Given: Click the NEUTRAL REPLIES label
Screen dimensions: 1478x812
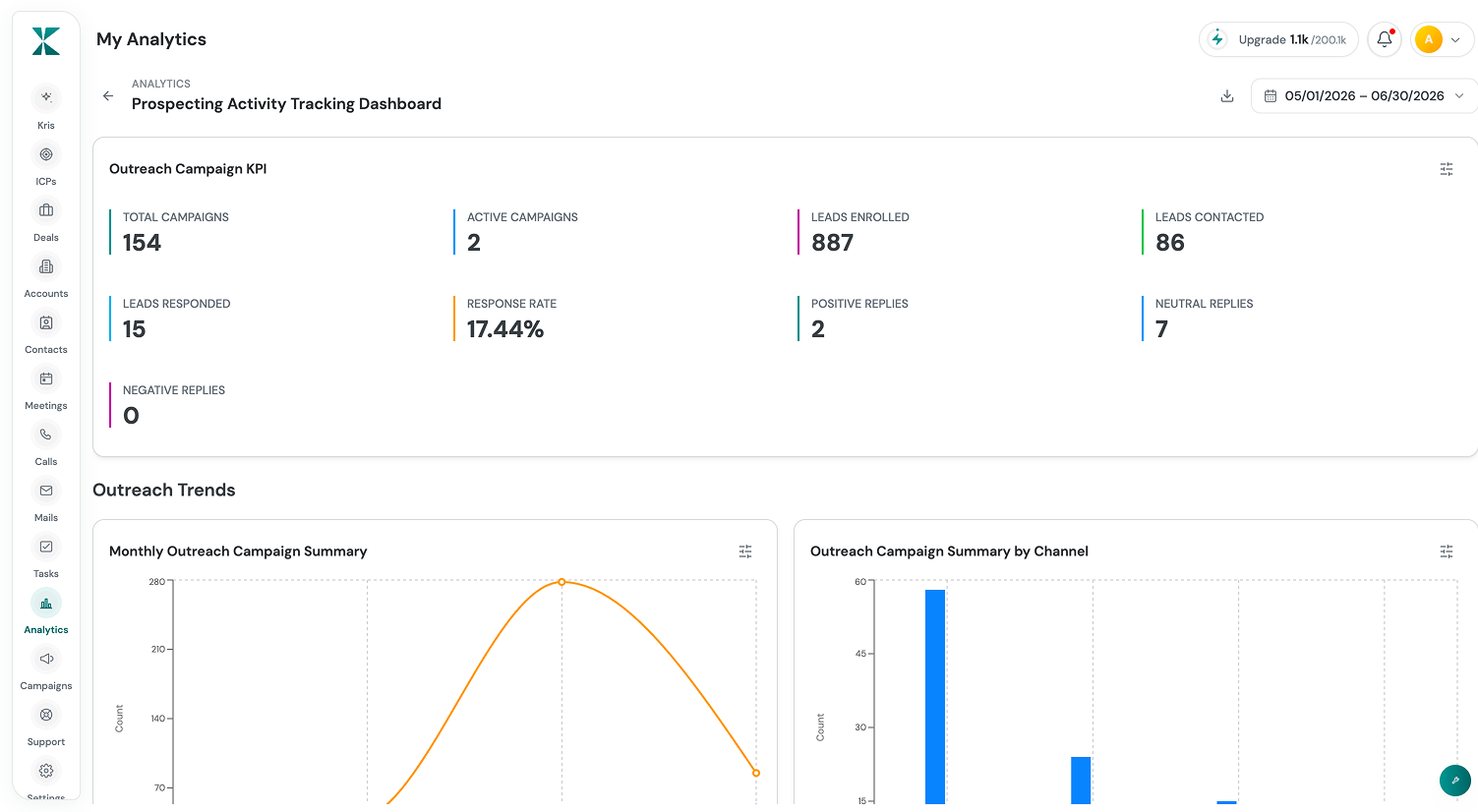Looking at the screenshot, I should pos(1204,304).
